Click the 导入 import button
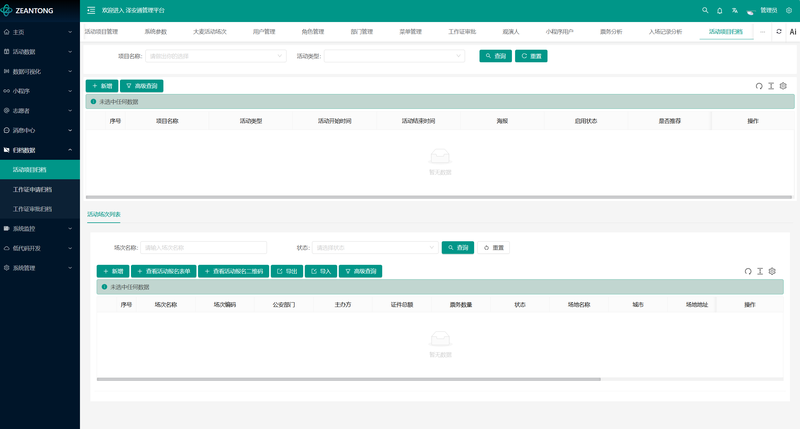This screenshot has height=429, width=800. [x=321, y=271]
